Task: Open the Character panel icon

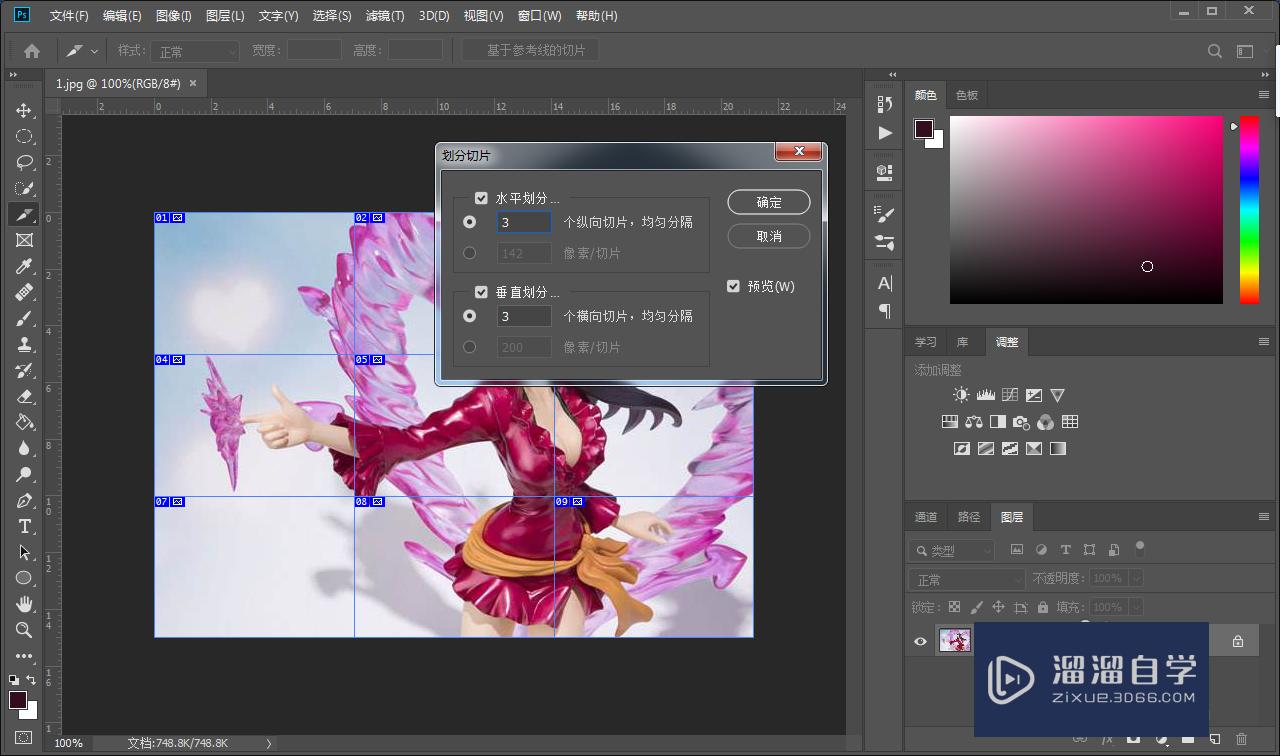Action: (884, 283)
